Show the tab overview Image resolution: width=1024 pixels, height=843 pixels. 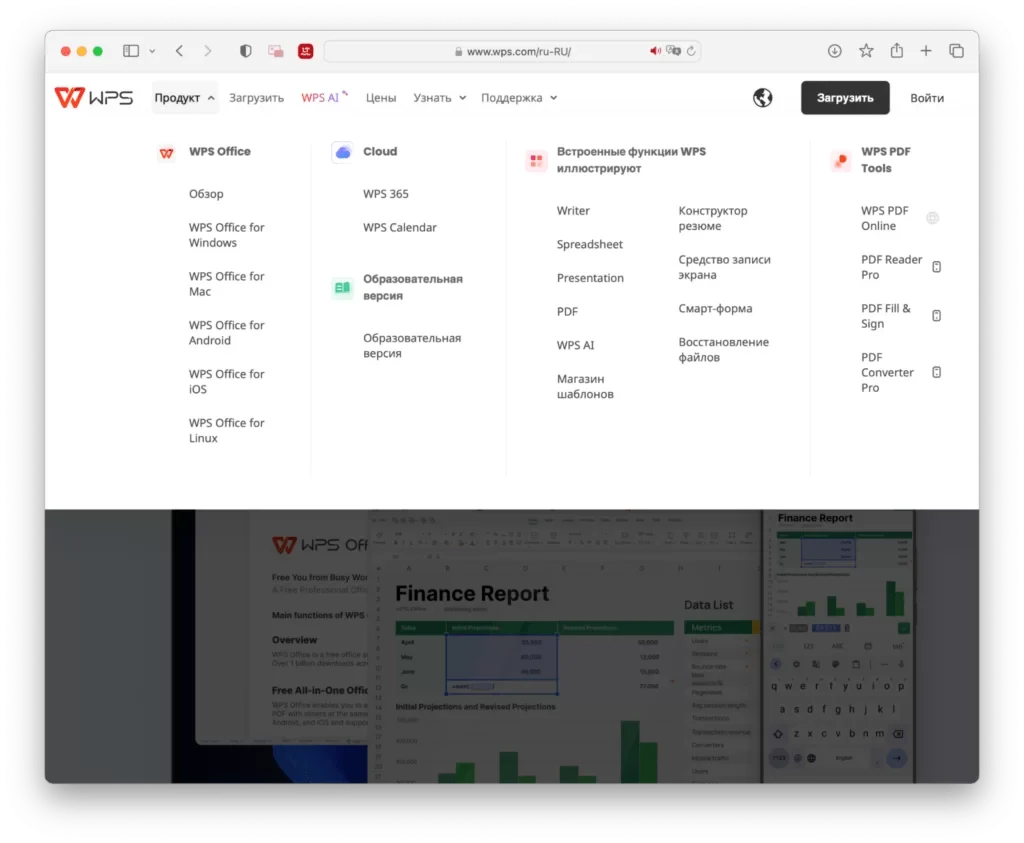pos(957,51)
